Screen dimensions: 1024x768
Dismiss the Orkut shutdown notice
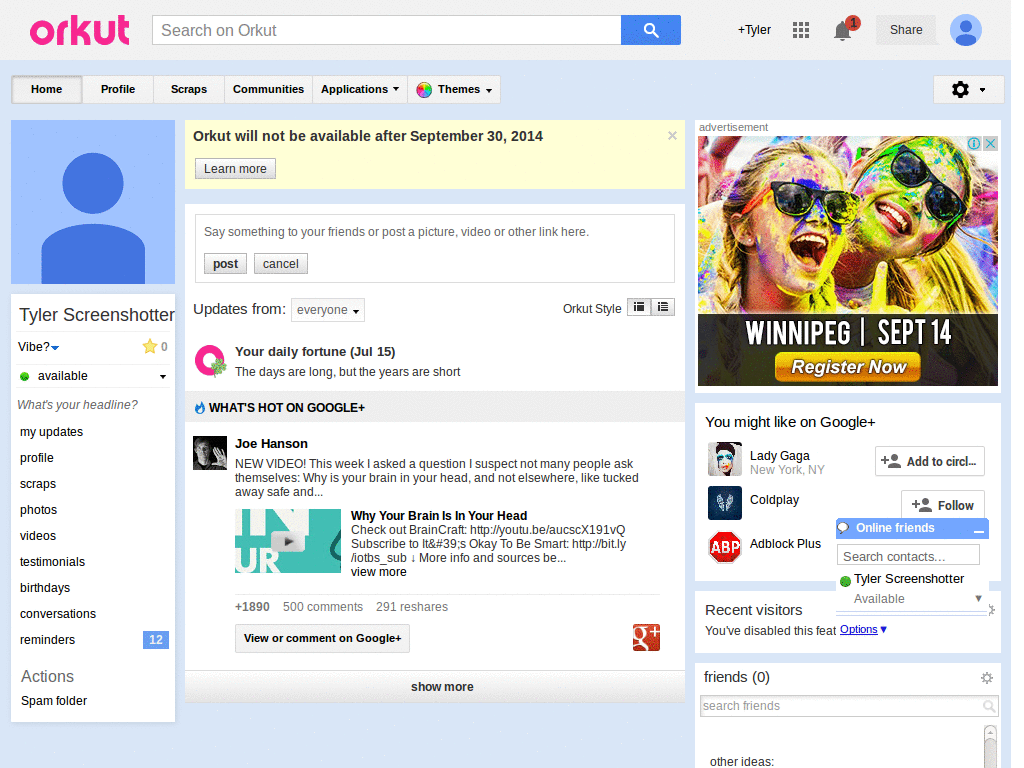point(672,136)
